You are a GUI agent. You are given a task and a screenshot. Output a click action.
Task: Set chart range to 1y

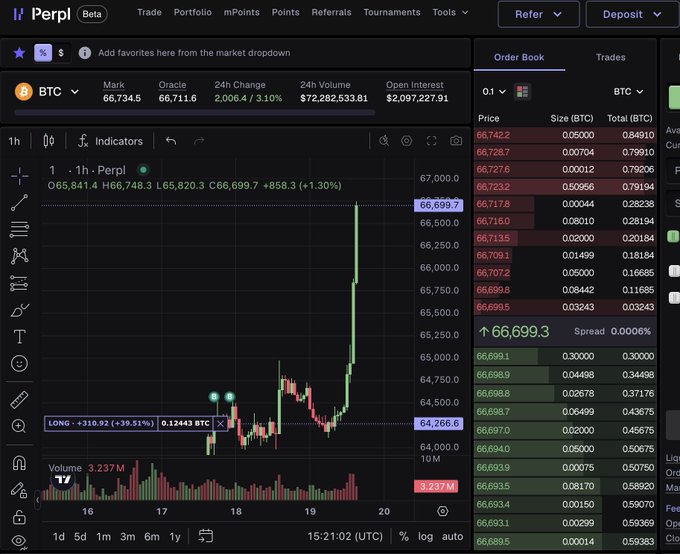[x=175, y=537]
